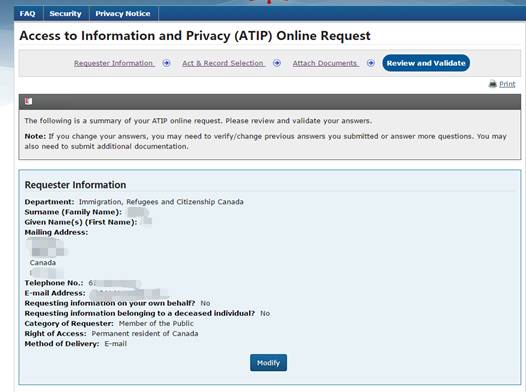The height and width of the screenshot is (392, 526).
Task: Click the blurred Telephone No. value
Action: coord(114,283)
